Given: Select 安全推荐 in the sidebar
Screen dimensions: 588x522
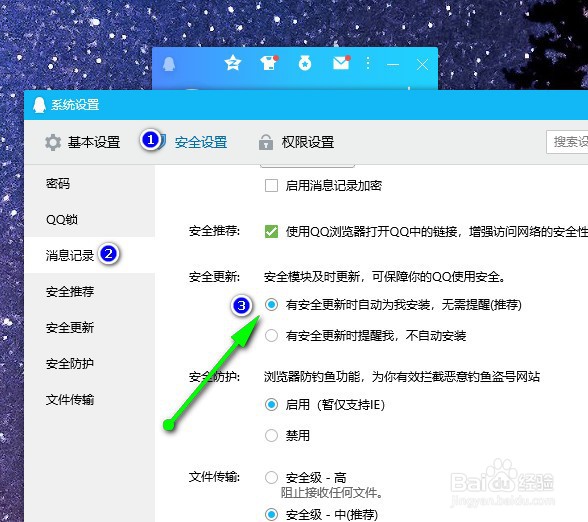Looking at the screenshot, I should 90,291.
